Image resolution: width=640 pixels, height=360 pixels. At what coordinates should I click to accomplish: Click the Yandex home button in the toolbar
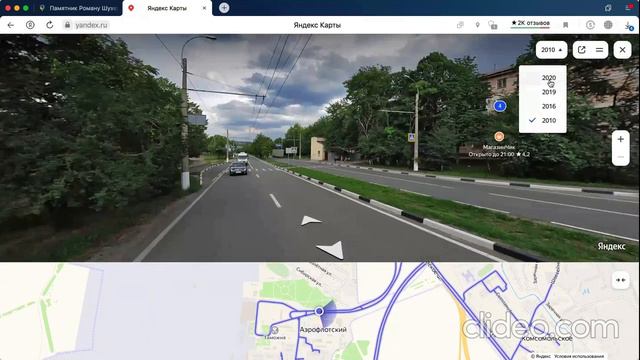(30, 25)
